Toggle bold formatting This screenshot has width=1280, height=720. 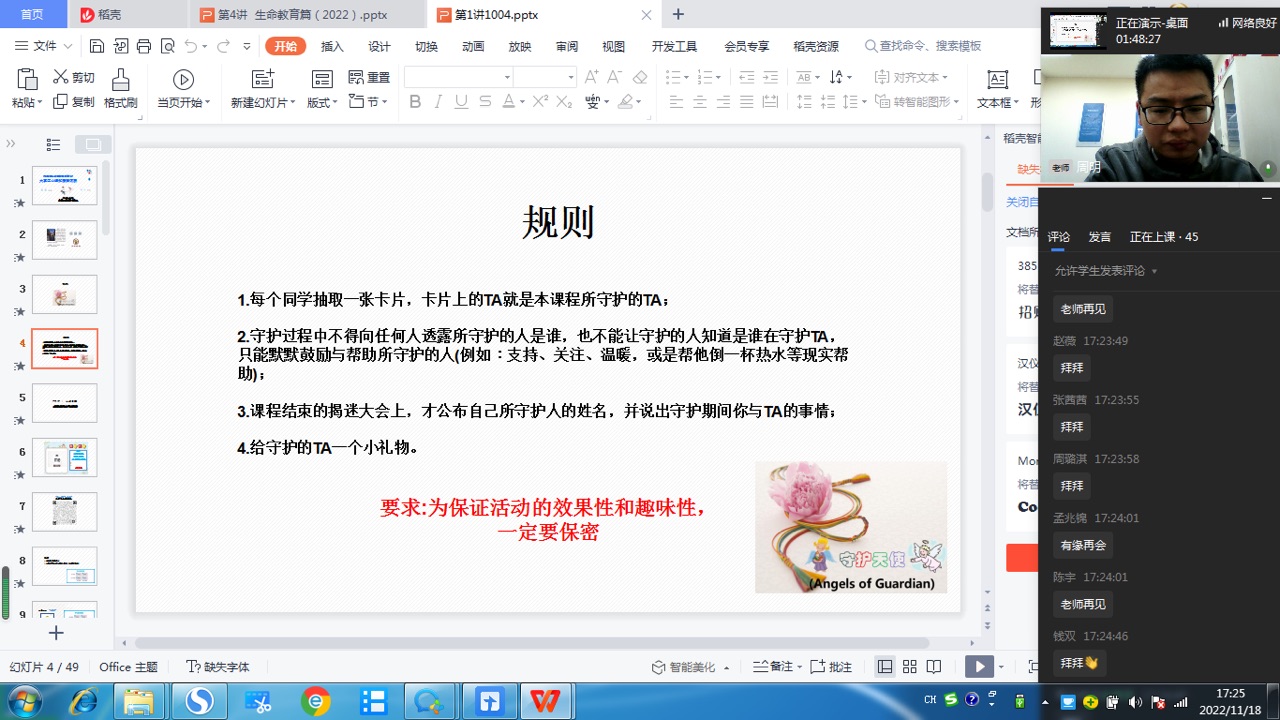[x=415, y=102]
